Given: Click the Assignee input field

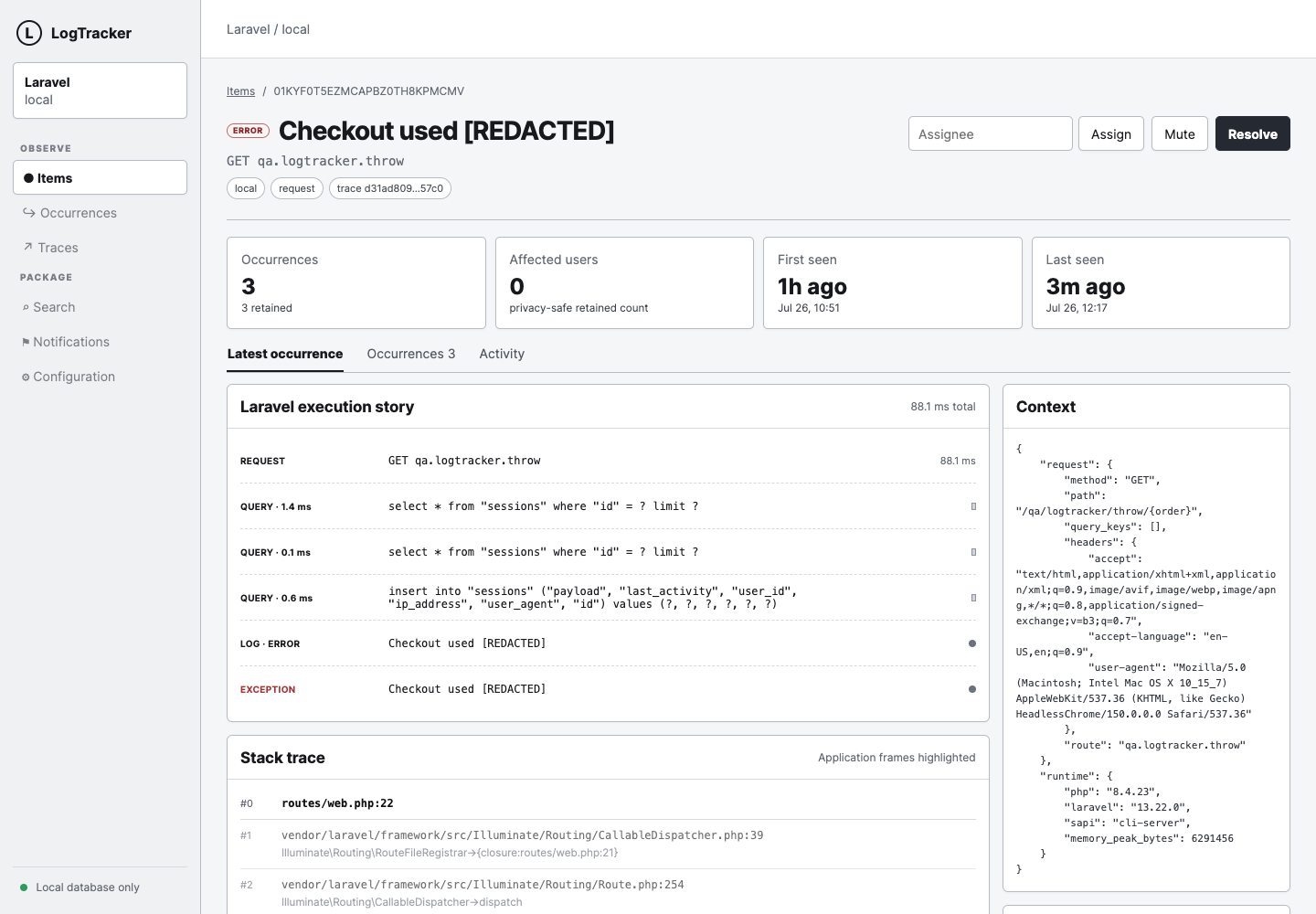Looking at the screenshot, I should [x=991, y=133].
